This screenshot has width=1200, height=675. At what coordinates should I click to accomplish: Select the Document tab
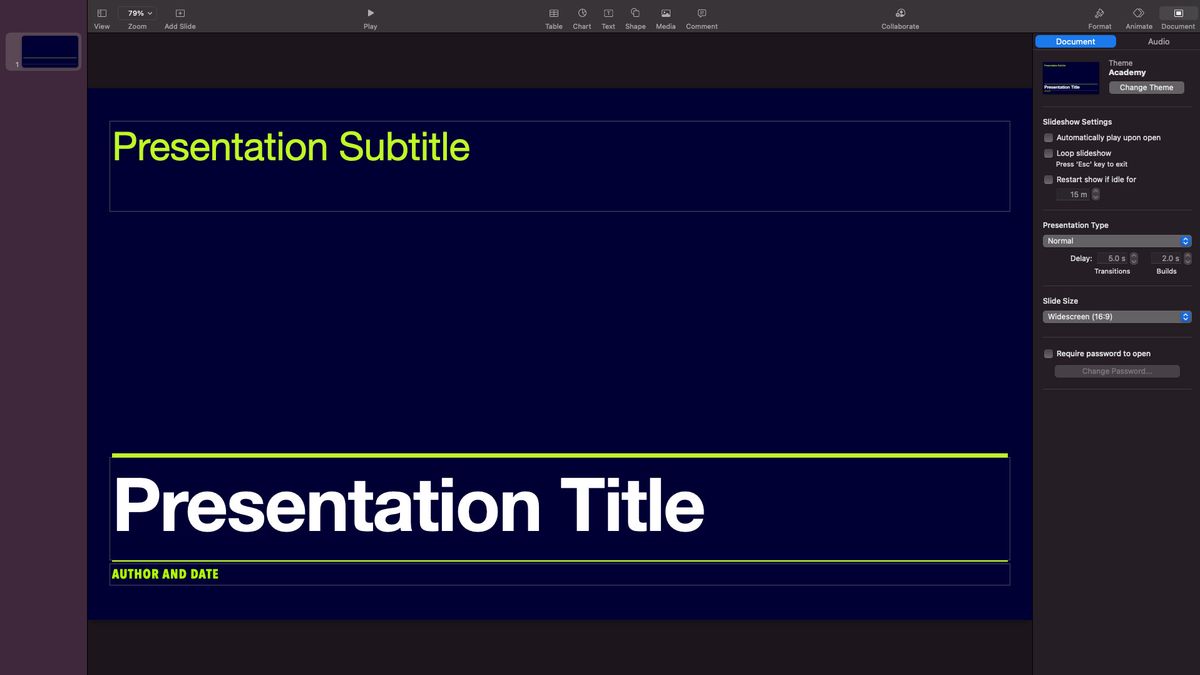pyautogui.click(x=1075, y=41)
